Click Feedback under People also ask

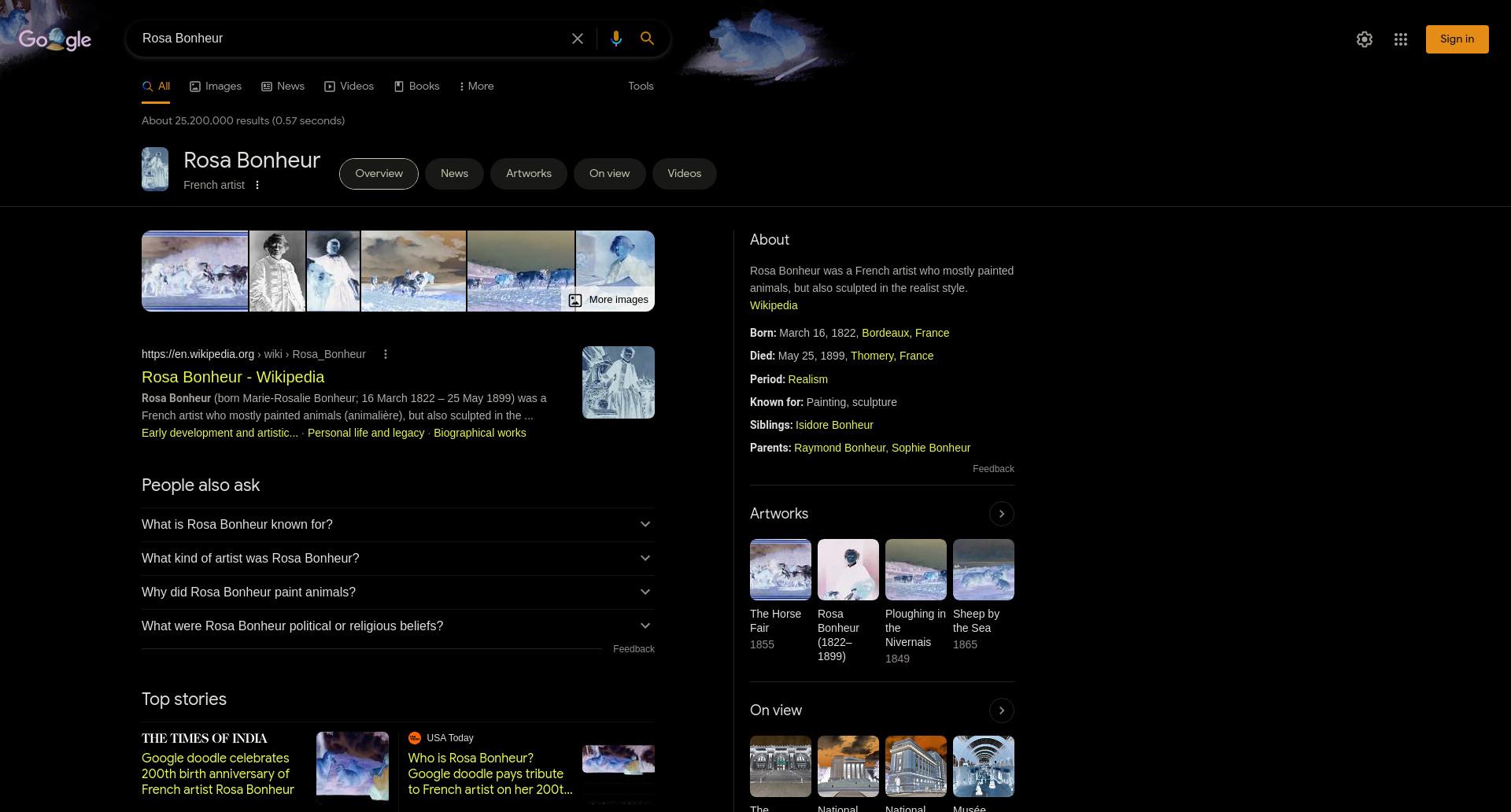coord(634,649)
